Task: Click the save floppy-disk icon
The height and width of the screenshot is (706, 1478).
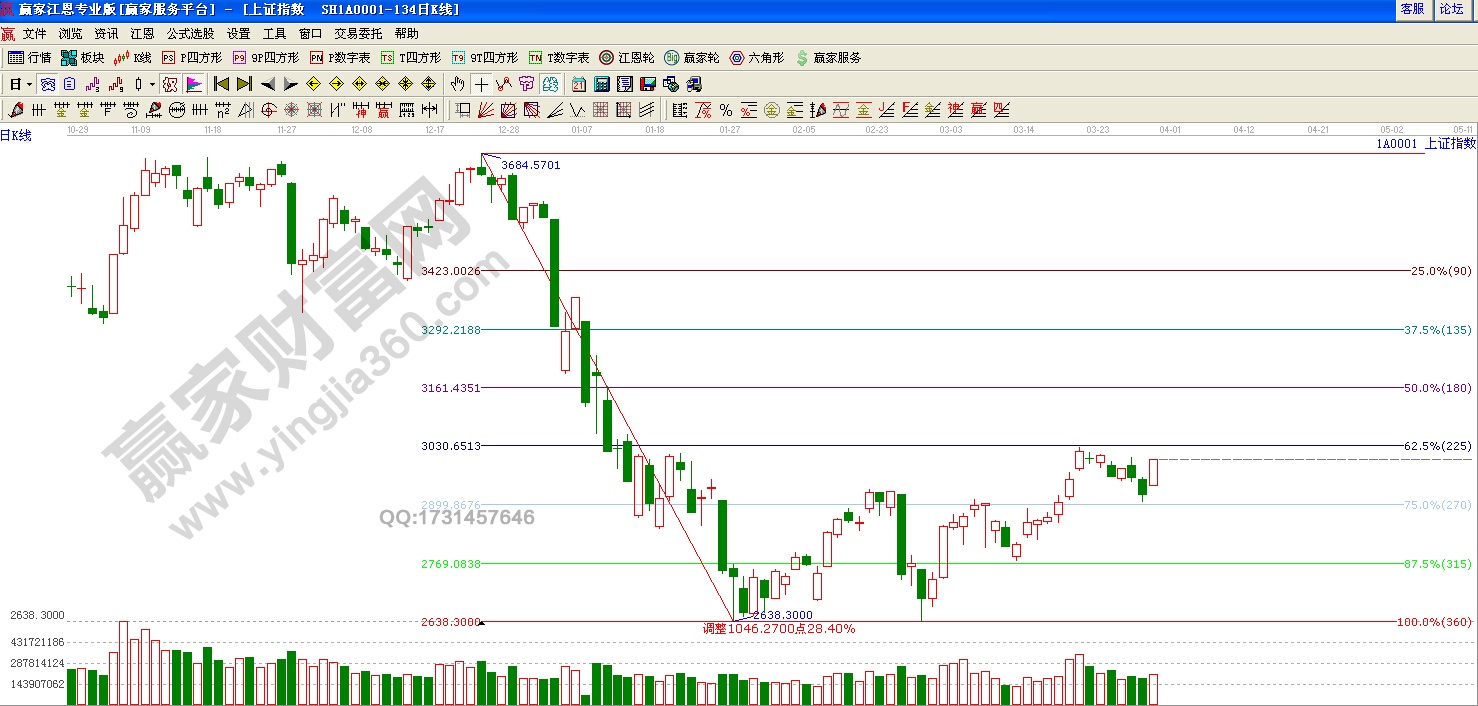Action: (x=647, y=84)
